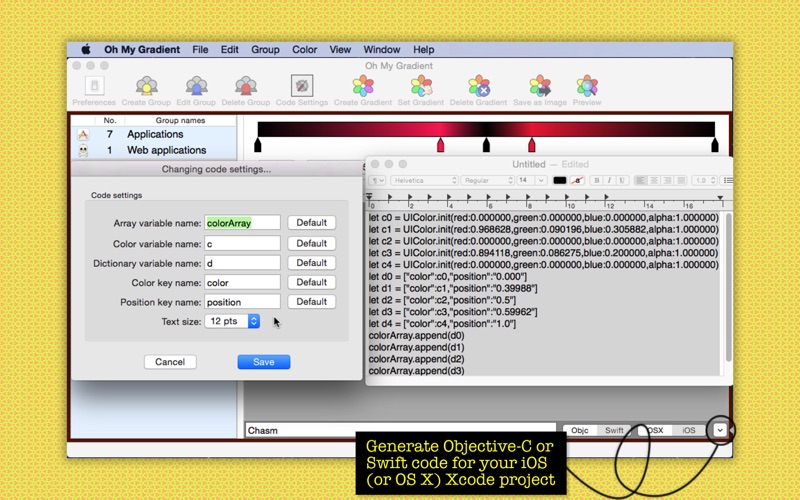800x500 pixels.
Task: Click the Web applications skull icon
Action: [x=83, y=150]
